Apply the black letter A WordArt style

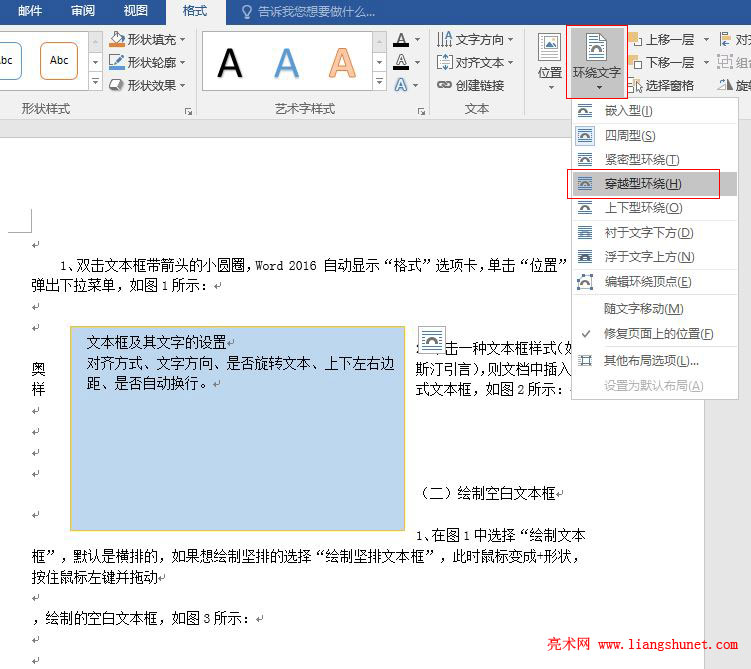(230, 63)
